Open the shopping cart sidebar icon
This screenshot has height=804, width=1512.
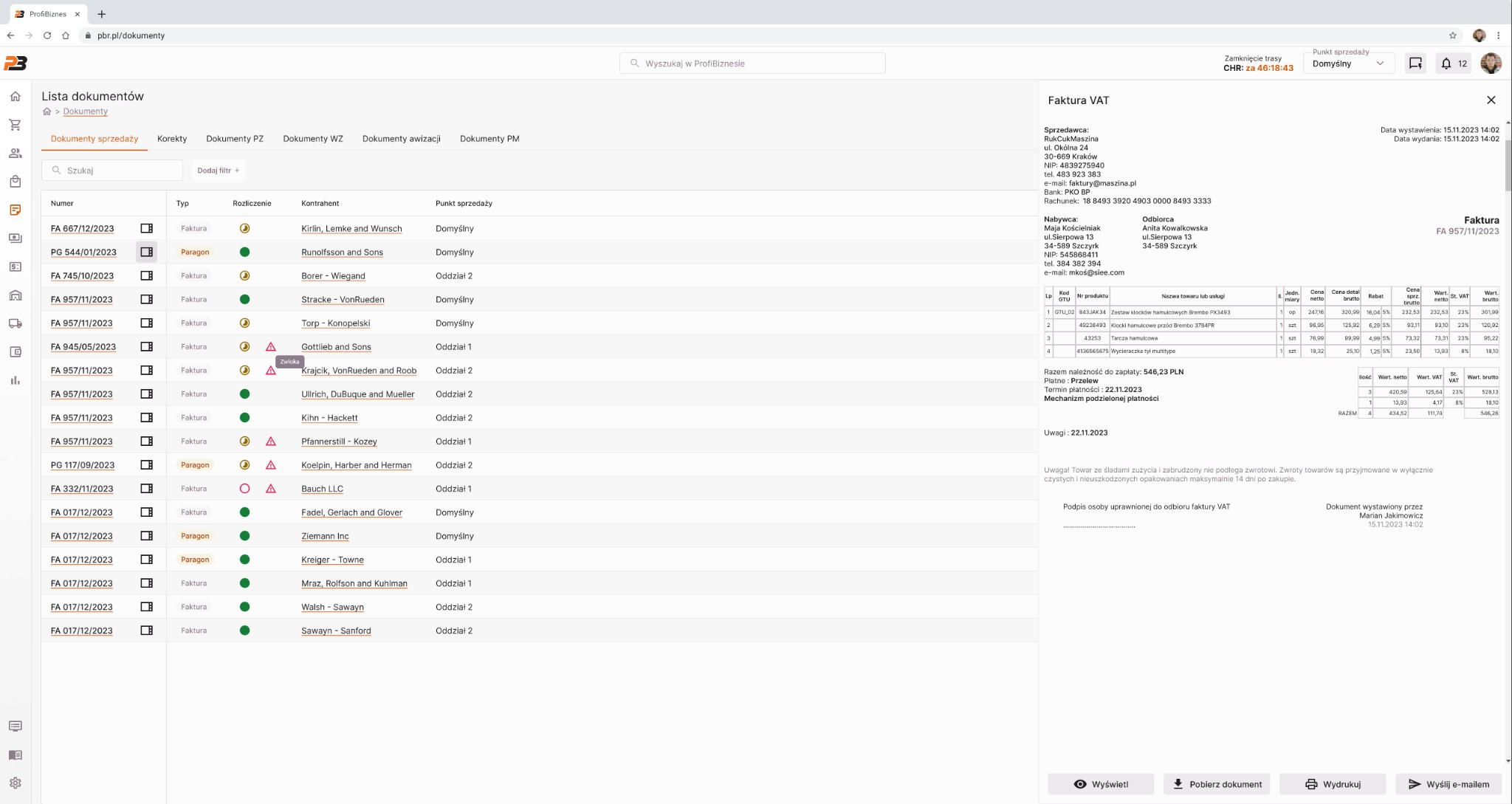15,125
